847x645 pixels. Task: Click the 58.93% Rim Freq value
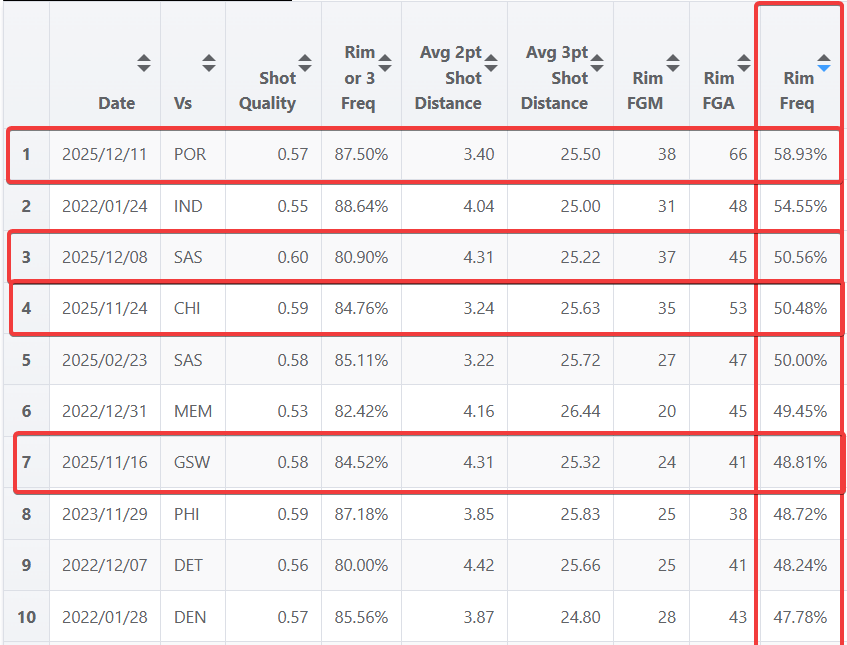[799, 155]
